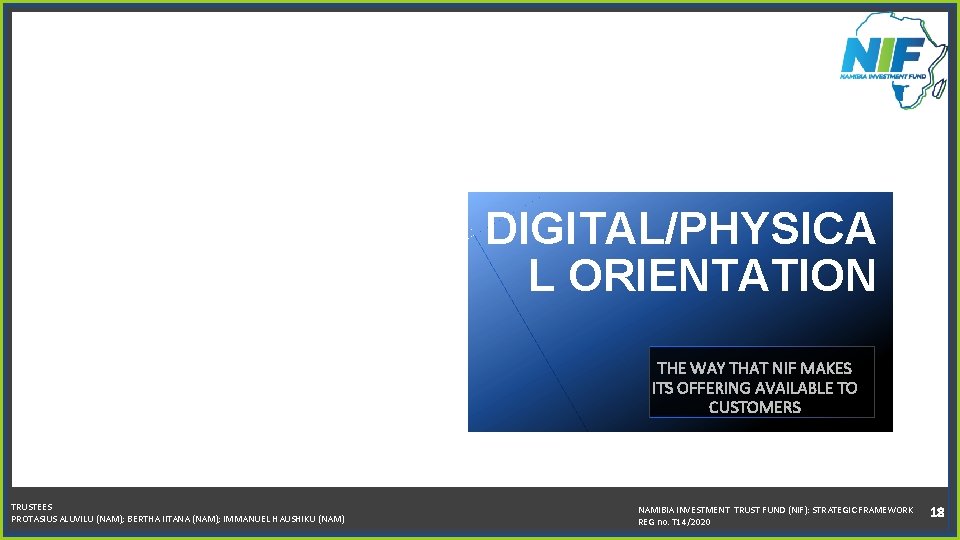Screen dimensions: 960x540
Task: Click the 'NAMIBIA INVESTMENT TRUST FUND (NIF): STRATEGIC FRAMEWORK' footer text
Action: pyautogui.click(x=775, y=510)
